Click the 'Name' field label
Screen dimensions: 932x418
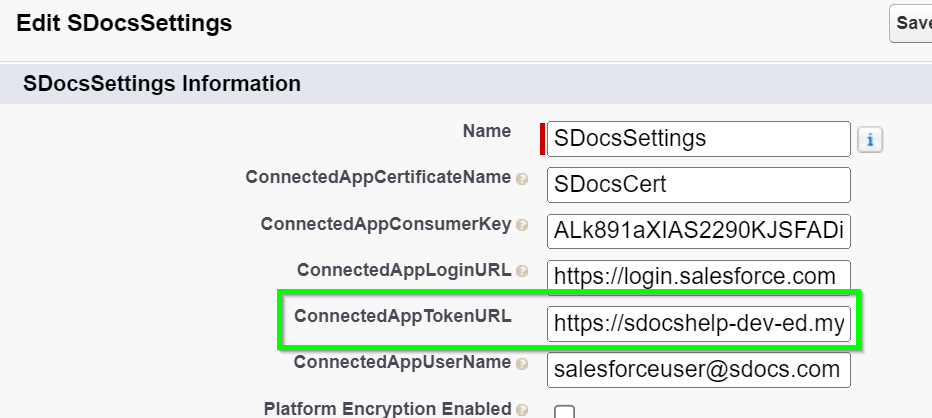click(x=487, y=131)
